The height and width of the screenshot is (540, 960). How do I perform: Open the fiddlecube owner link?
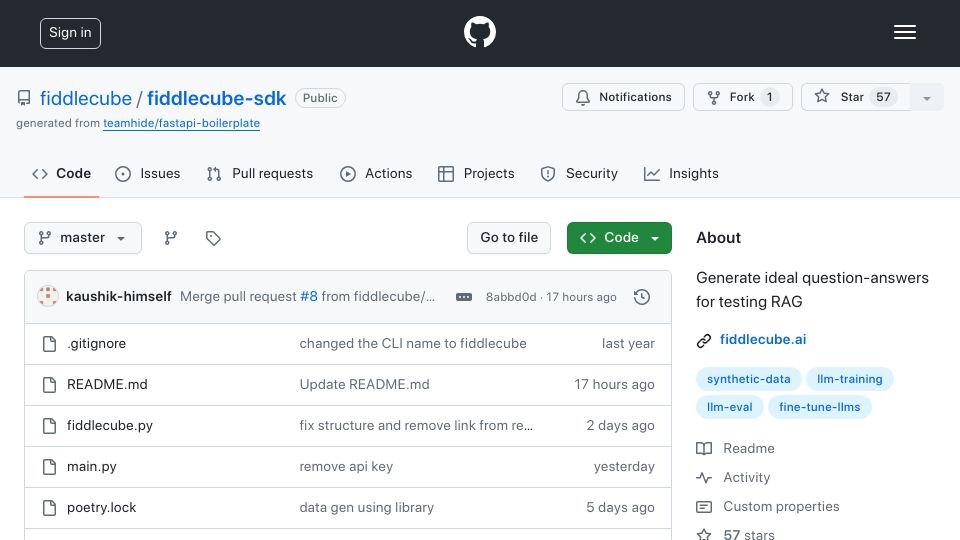[x=86, y=98]
